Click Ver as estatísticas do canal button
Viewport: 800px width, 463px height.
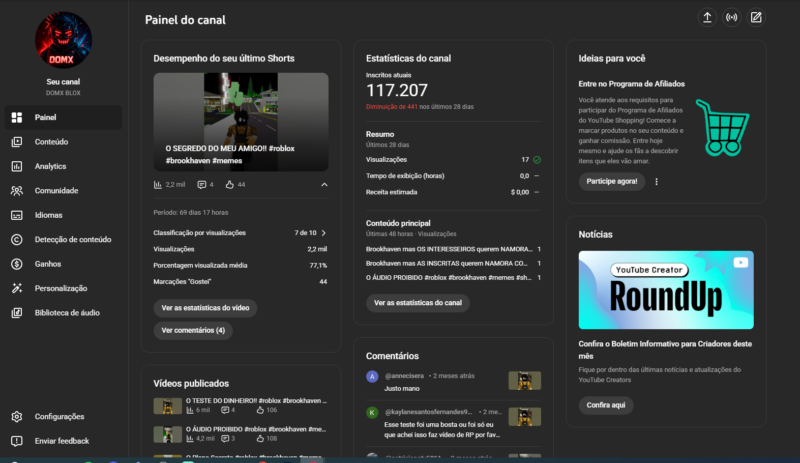tap(417, 302)
